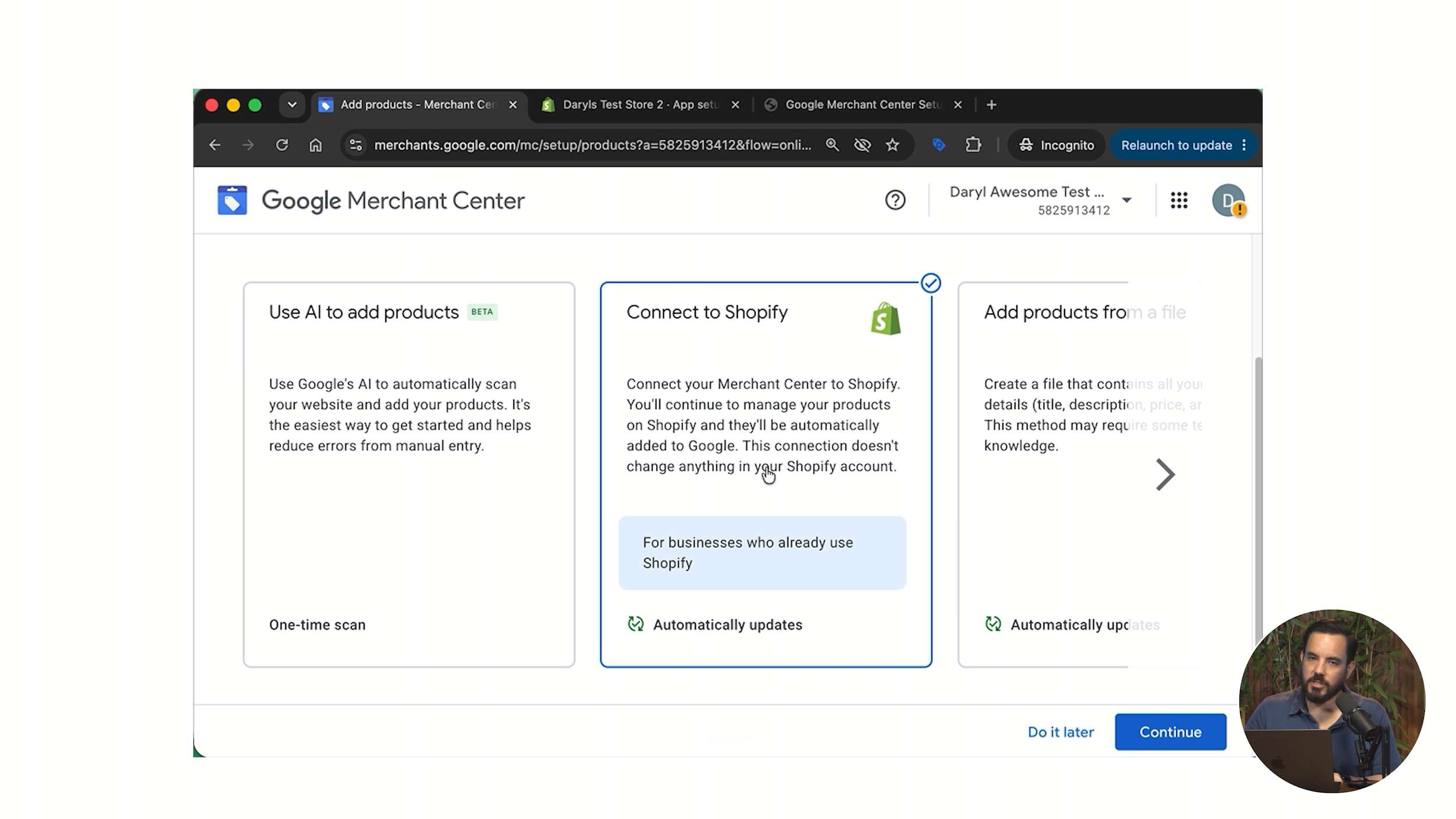
Task: Switch to Google Merchant Center Setup tab
Action: [863, 105]
